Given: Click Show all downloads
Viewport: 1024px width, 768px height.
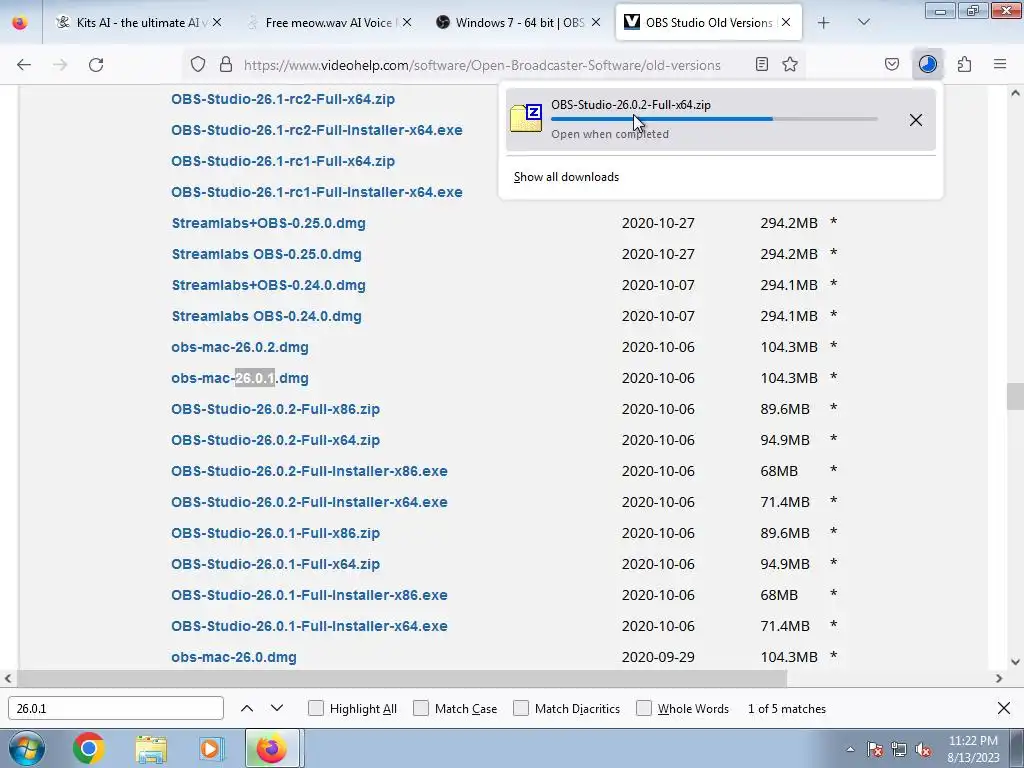Looking at the screenshot, I should point(566,177).
